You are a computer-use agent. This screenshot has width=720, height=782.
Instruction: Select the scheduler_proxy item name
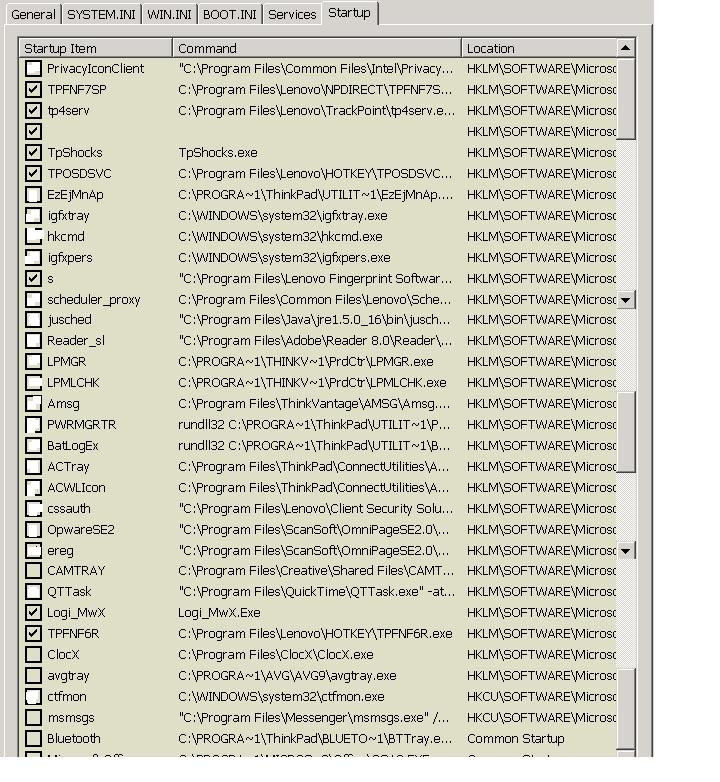click(94, 299)
